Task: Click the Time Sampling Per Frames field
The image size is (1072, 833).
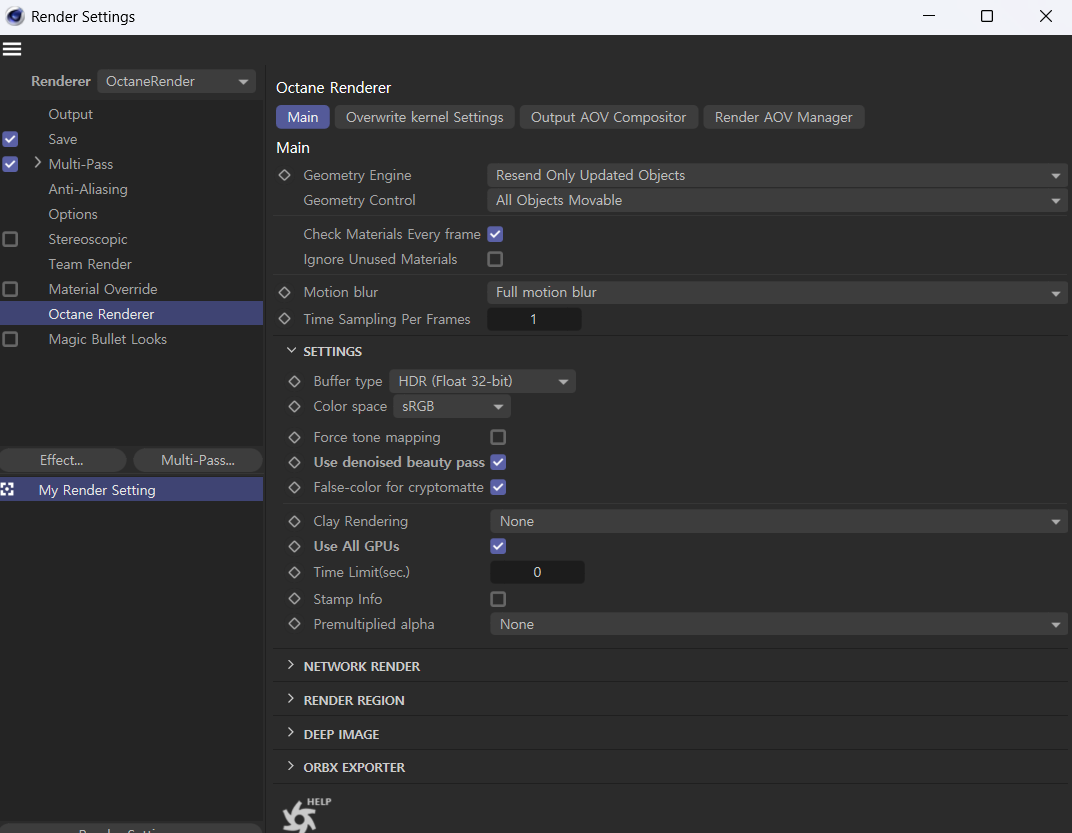Action: pos(534,319)
